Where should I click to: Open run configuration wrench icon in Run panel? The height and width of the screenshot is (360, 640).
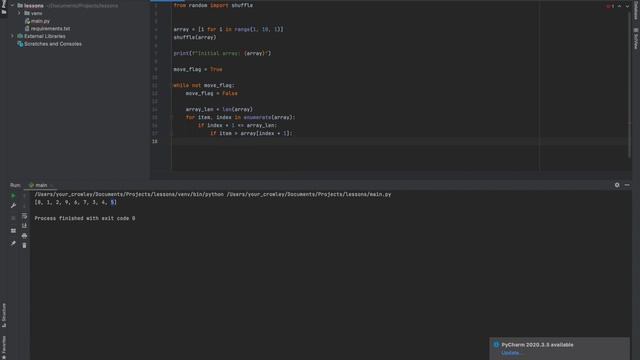pyautogui.click(x=13, y=206)
